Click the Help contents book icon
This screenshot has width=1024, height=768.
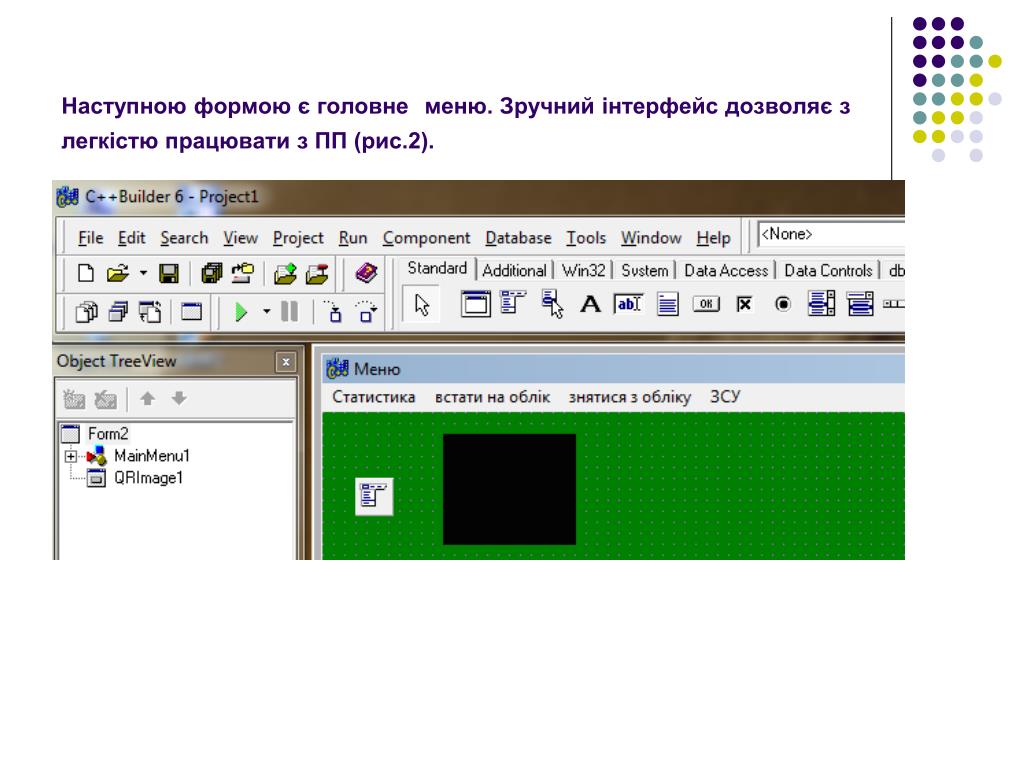pyautogui.click(x=366, y=272)
